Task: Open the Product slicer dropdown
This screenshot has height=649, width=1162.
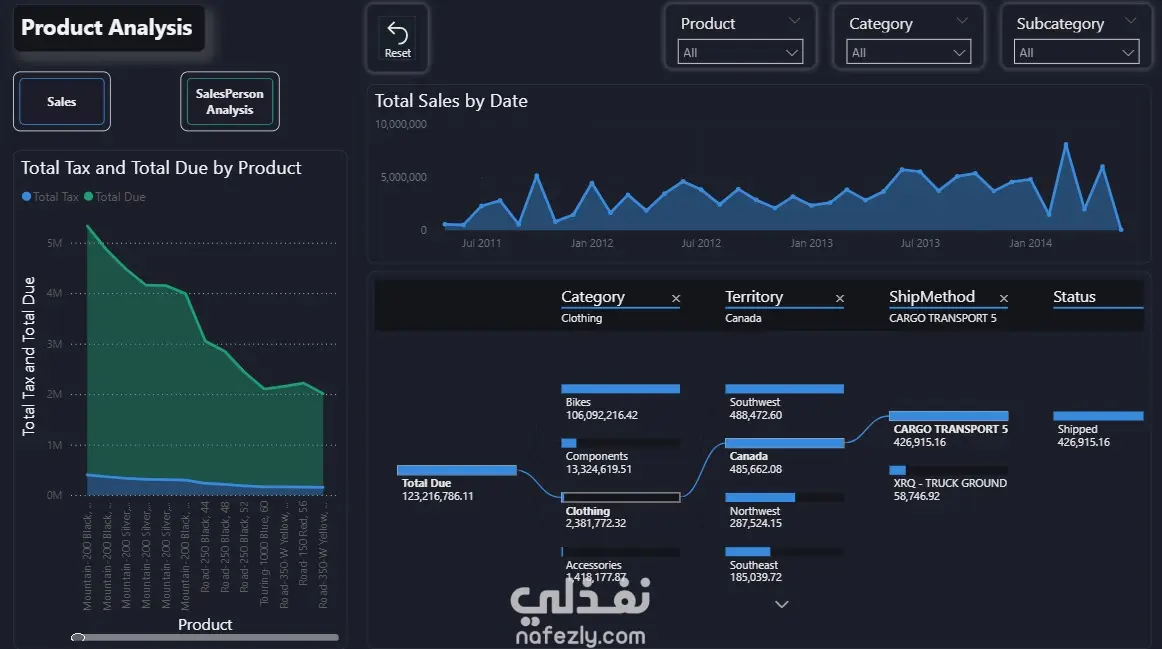Action: [x=740, y=53]
